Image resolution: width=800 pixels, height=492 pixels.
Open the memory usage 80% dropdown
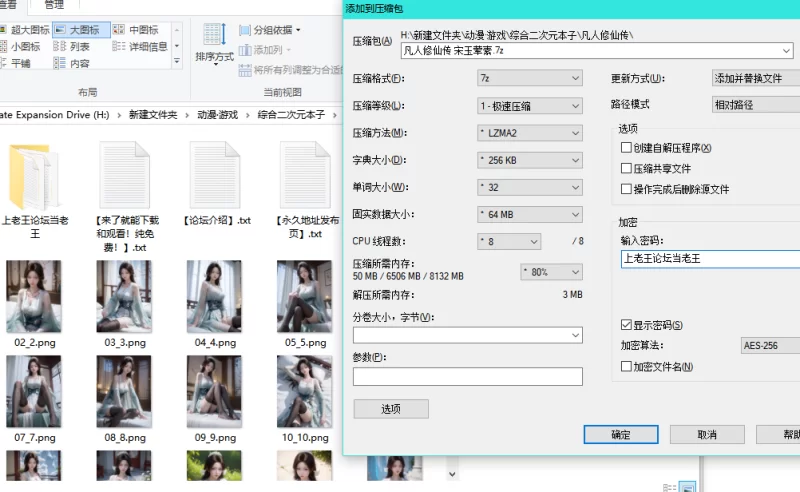tap(552, 272)
